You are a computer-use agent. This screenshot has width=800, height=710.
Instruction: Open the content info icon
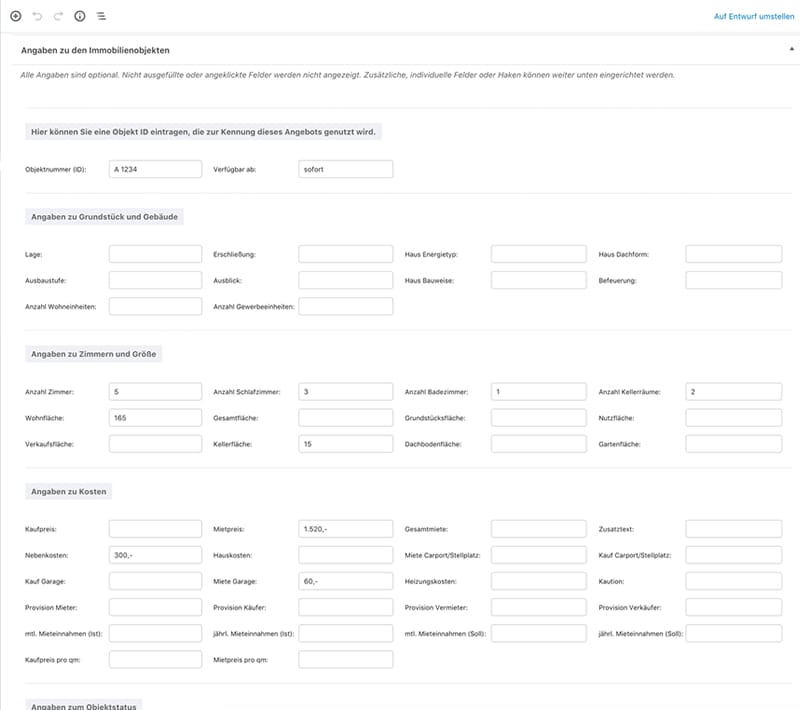[x=80, y=17]
